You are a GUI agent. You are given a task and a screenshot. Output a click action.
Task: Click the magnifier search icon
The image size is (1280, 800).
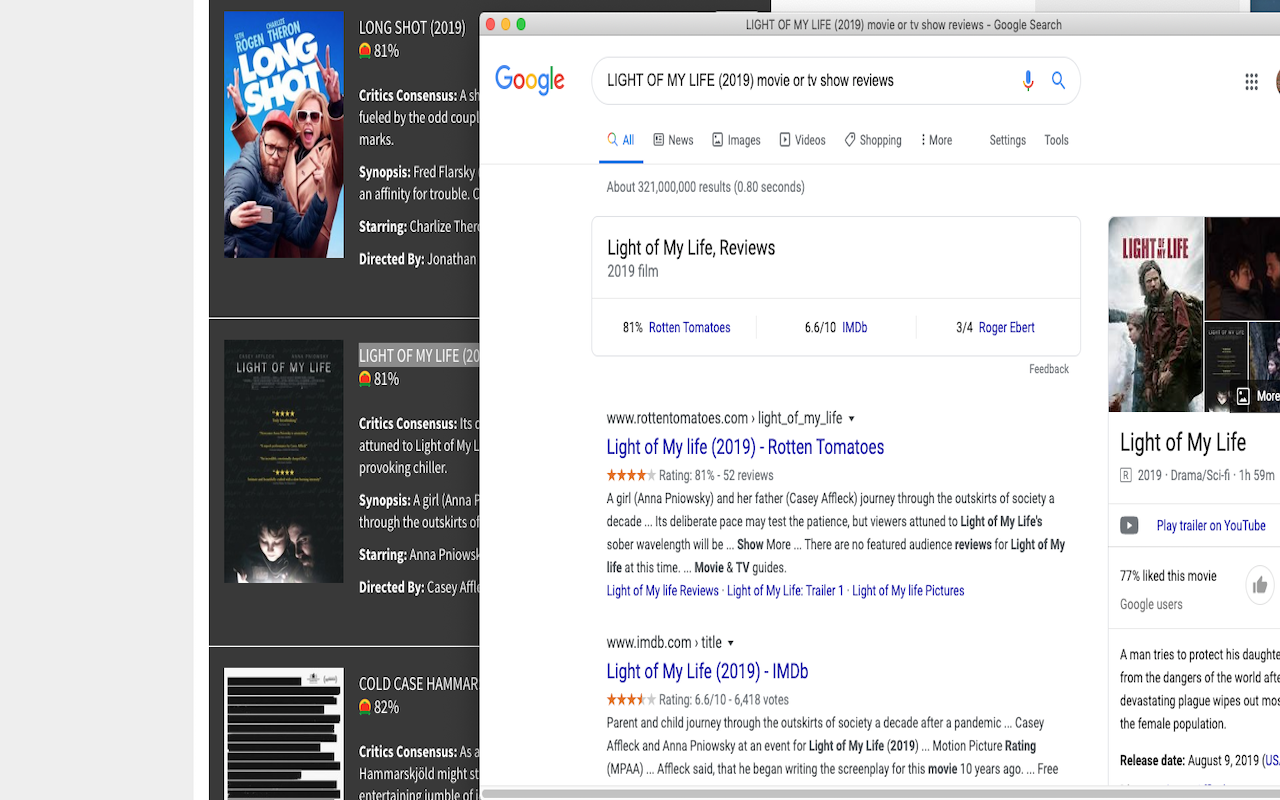[x=1058, y=81]
